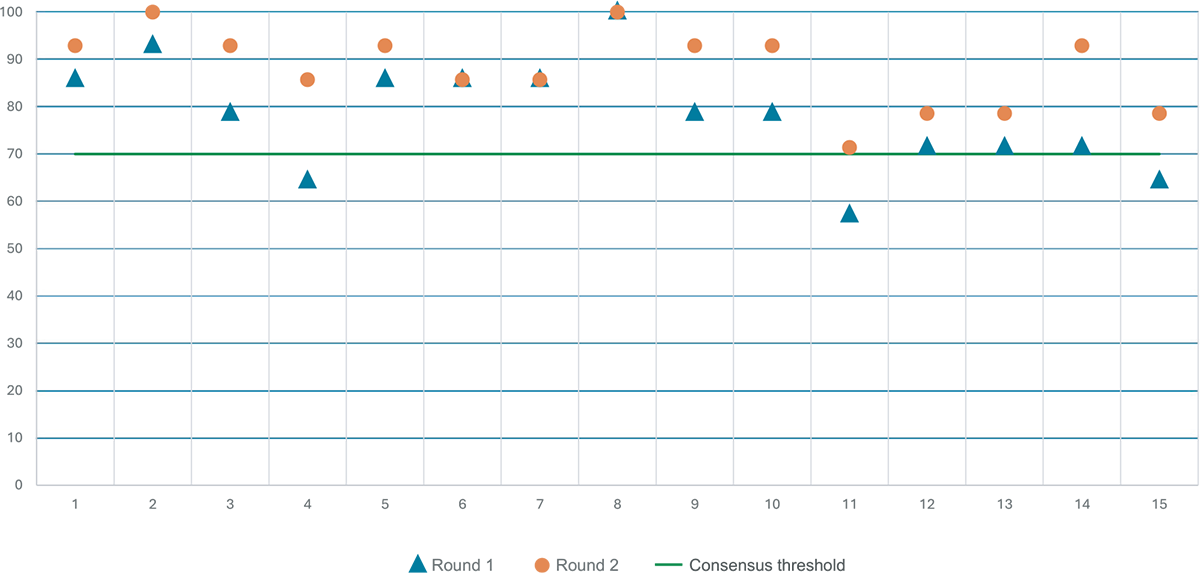The image size is (1200, 573).
Task: Click the blue triangle in the second column
Action: tap(152, 45)
